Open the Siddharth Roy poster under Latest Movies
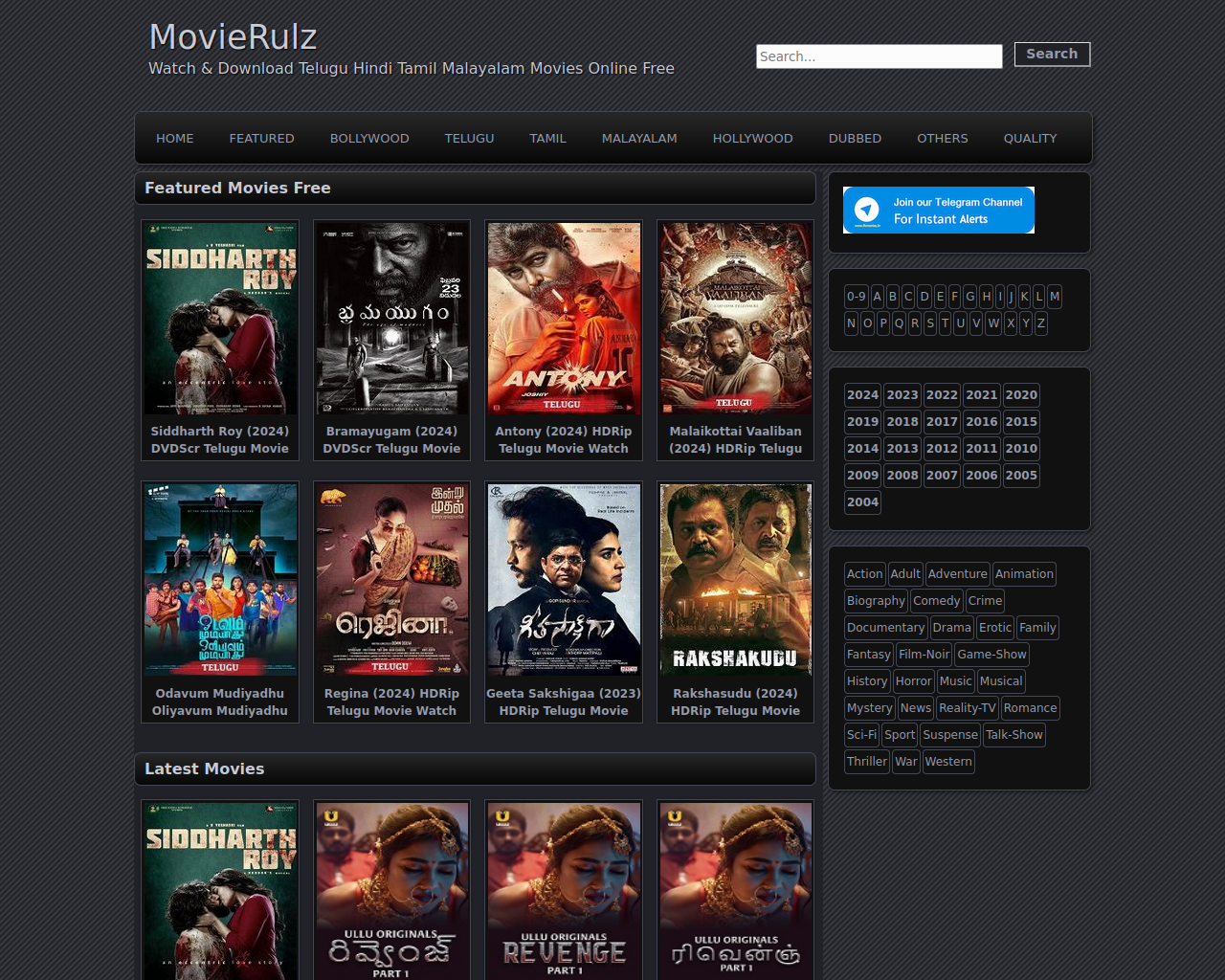 (x=220, y=891)
